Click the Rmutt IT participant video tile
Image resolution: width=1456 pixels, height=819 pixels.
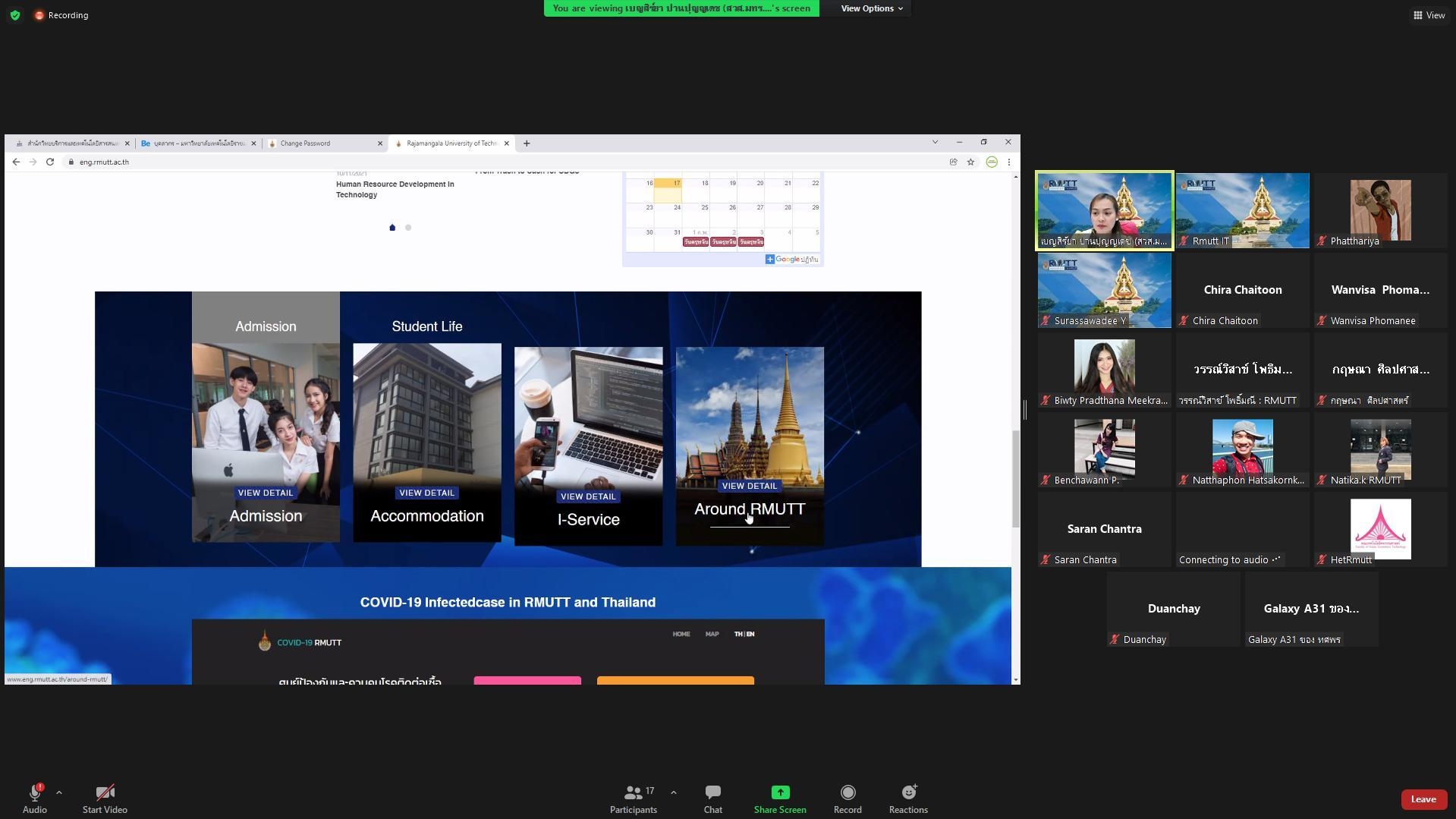(x=1242, y=210)
